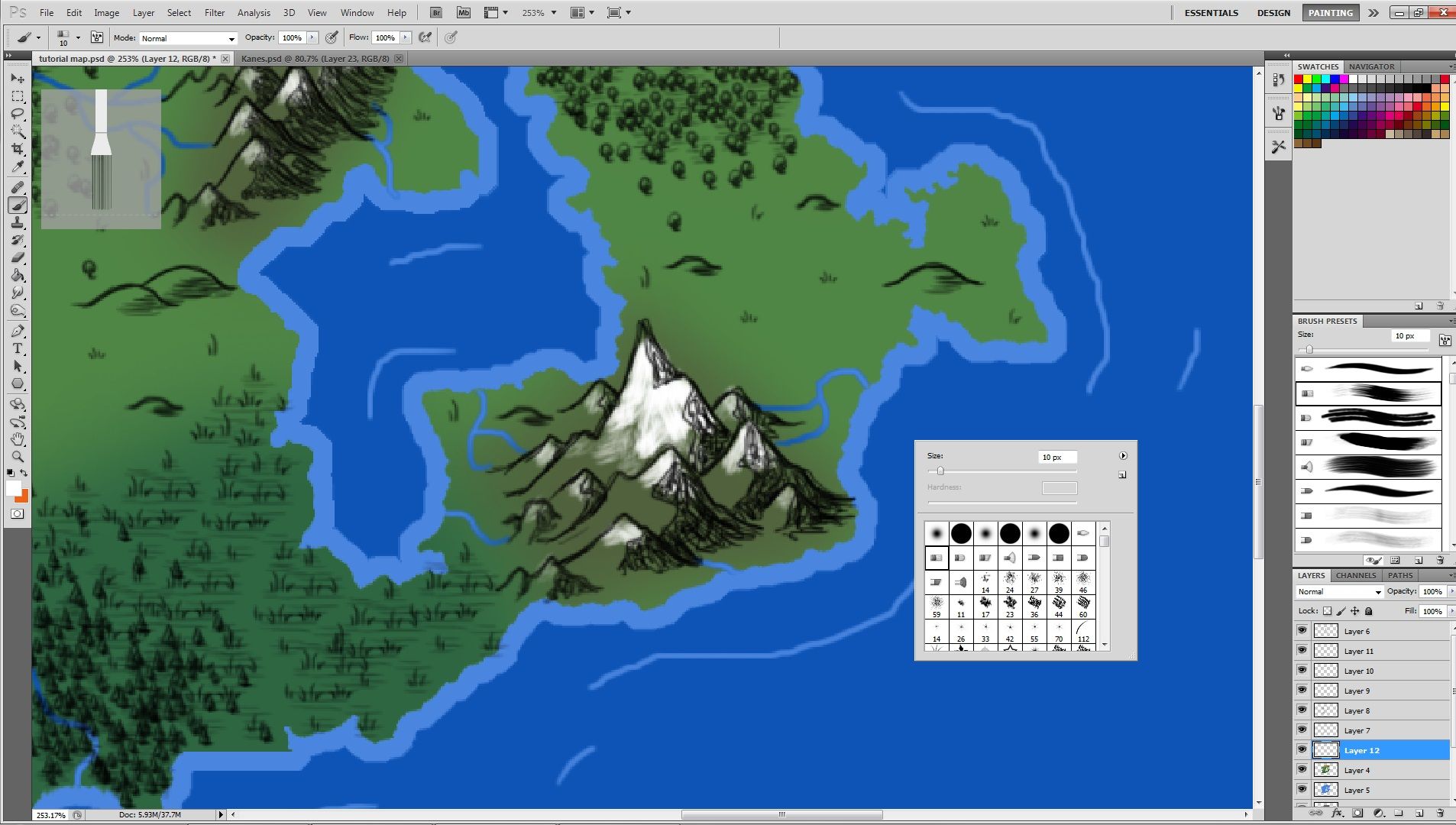The image size is (1456, 825).
Task: Launch Bridge with the Br icon
Action: [x=435, y=12]
